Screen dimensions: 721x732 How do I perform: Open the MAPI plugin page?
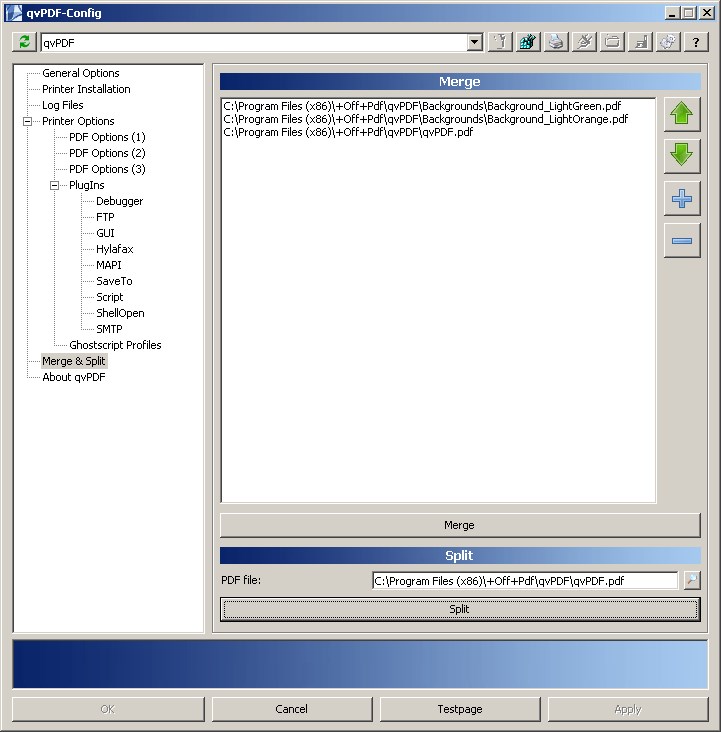coord(108,265)
